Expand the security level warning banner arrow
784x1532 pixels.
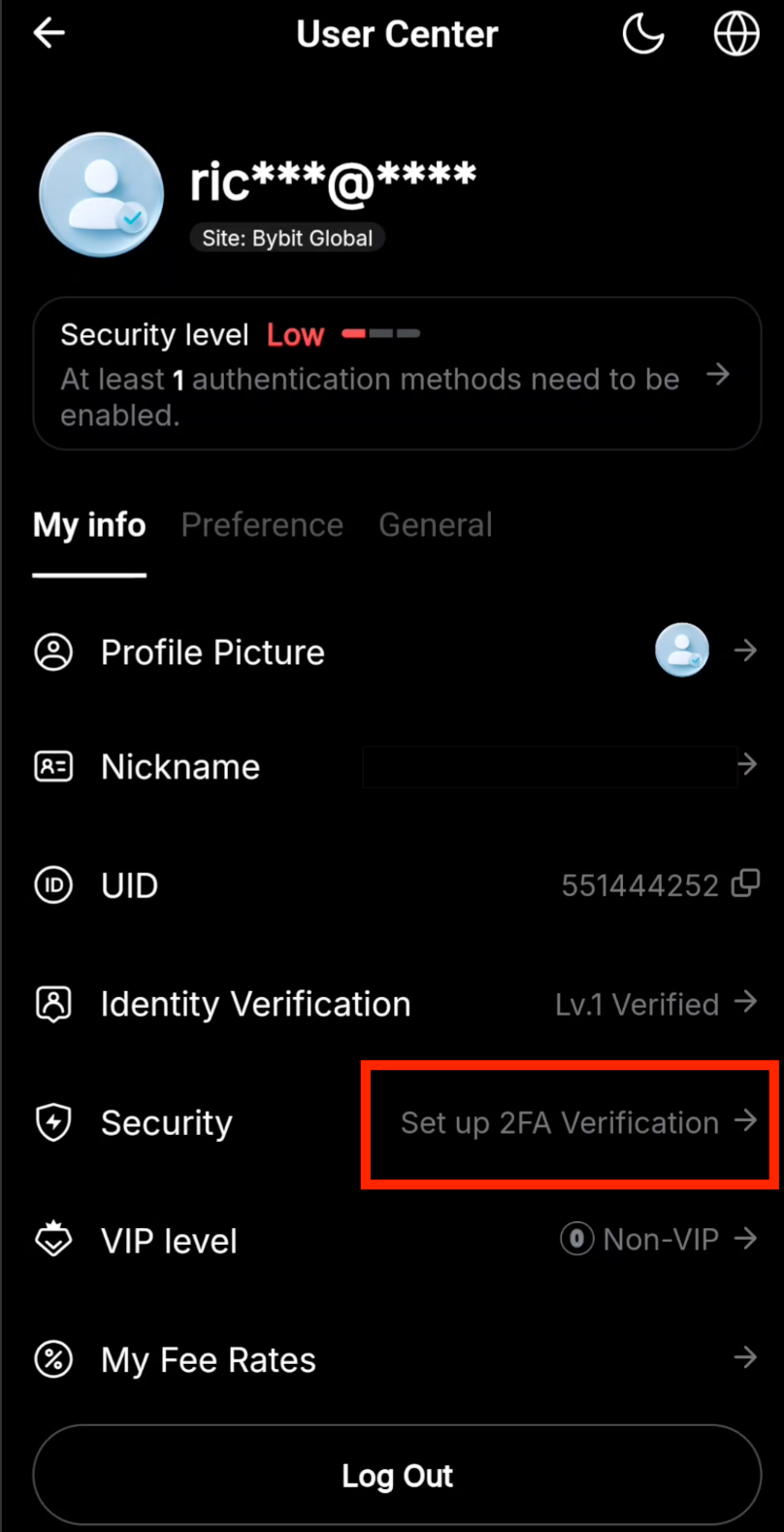pyautogui.click(x=718, y=375)
